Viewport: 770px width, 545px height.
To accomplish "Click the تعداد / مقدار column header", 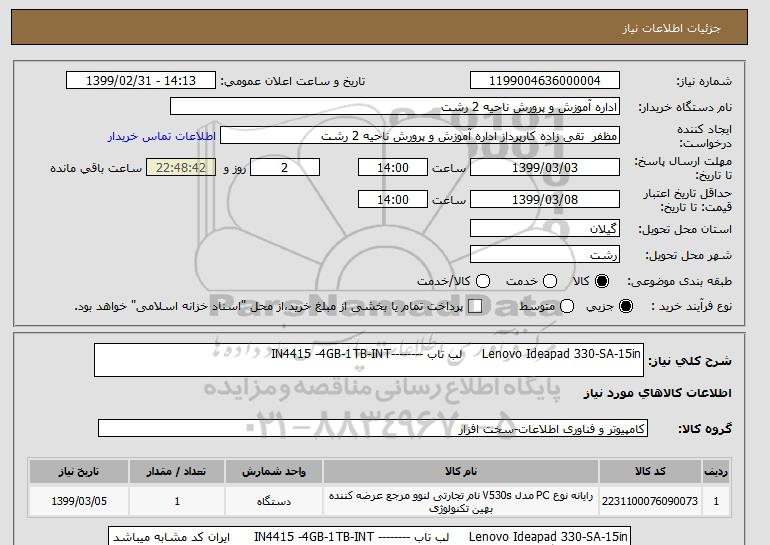I will tap(177, 471).
